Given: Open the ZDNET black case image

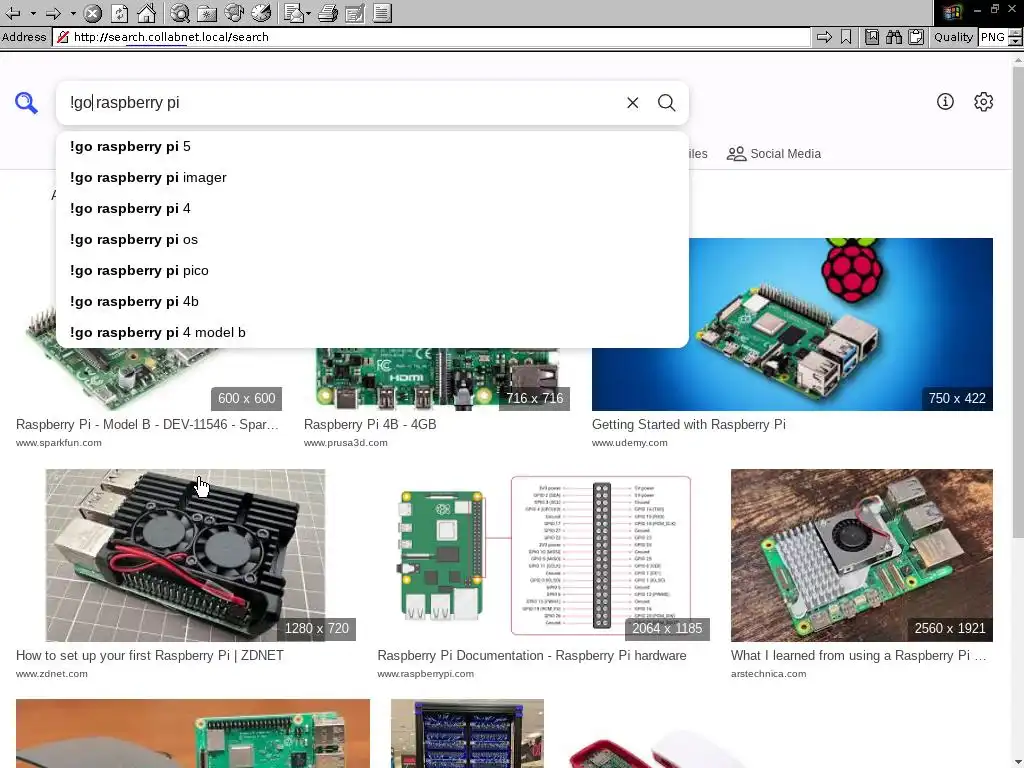Looking at the screenshot, I should click(185, 555).
